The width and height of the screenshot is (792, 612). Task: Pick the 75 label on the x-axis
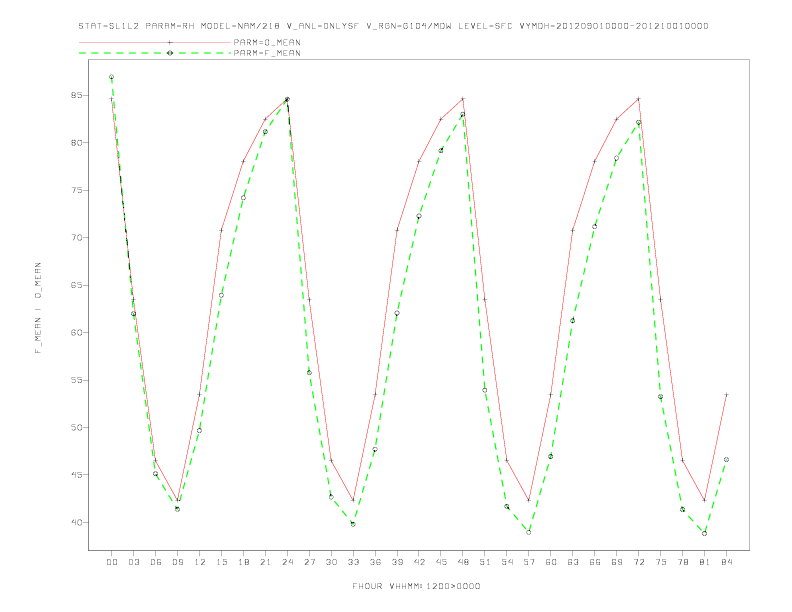(x=661, y=562)
